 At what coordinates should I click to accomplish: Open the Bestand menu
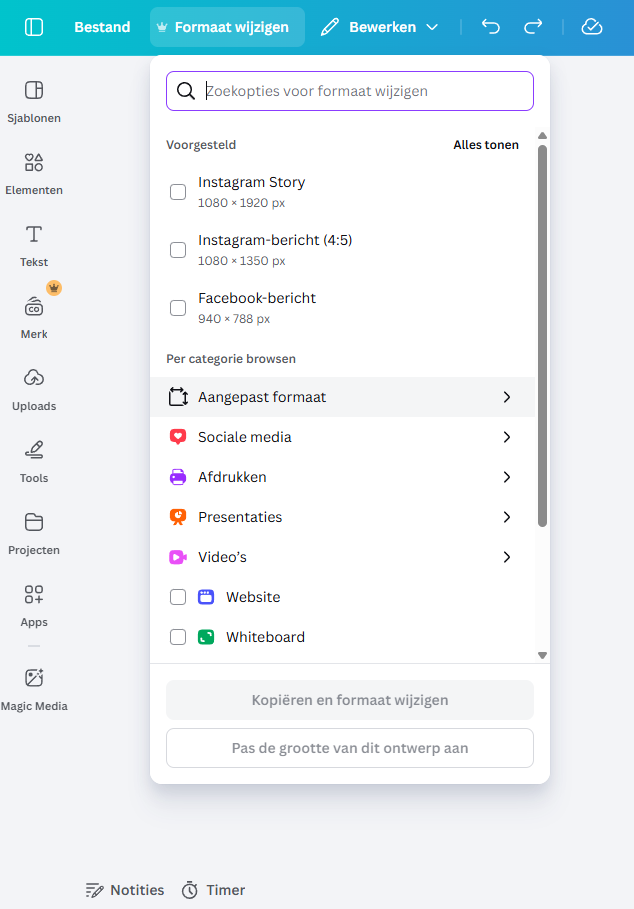101,27
